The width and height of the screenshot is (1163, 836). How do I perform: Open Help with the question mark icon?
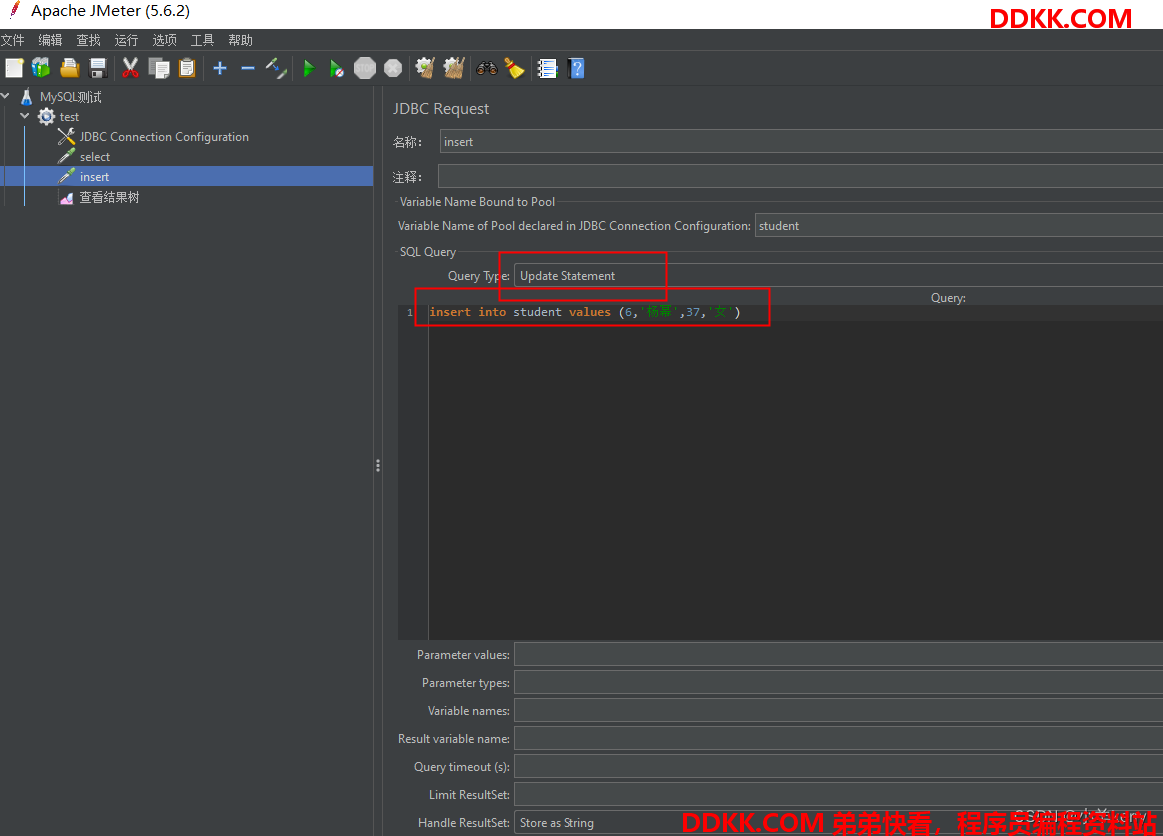click(x=576, y=68)
